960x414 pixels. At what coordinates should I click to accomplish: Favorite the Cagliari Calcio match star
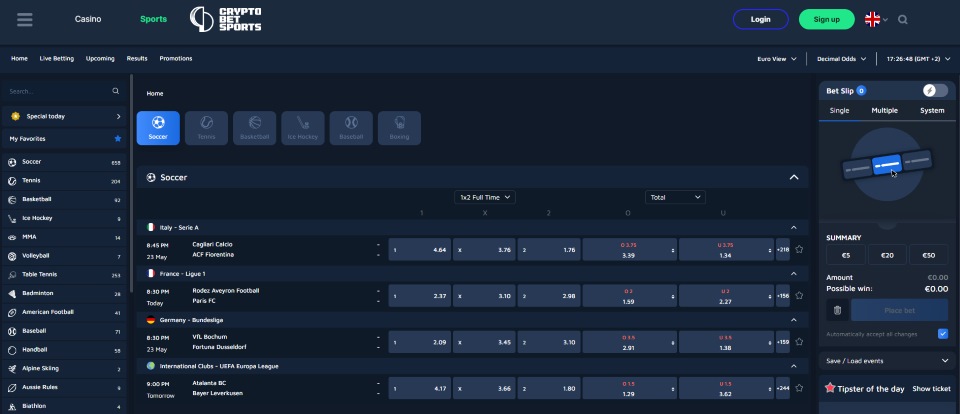[x=799, y=249]
